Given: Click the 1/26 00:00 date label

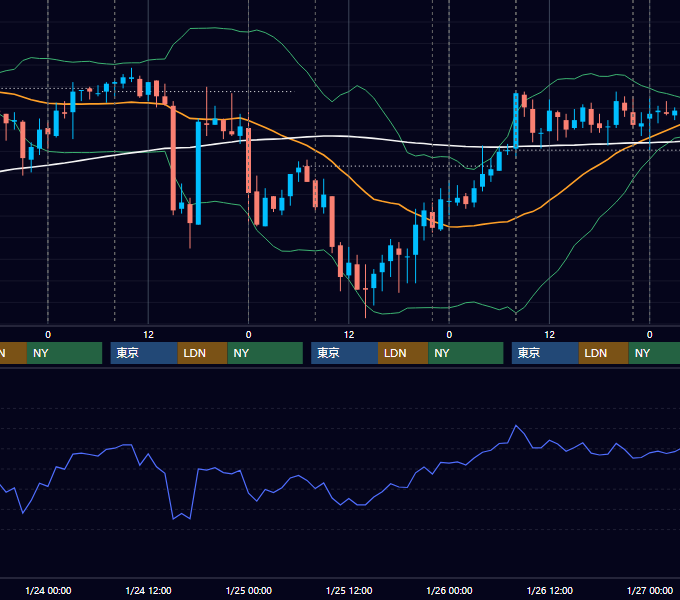Looking at the screenshot, I should coord(449,590).
